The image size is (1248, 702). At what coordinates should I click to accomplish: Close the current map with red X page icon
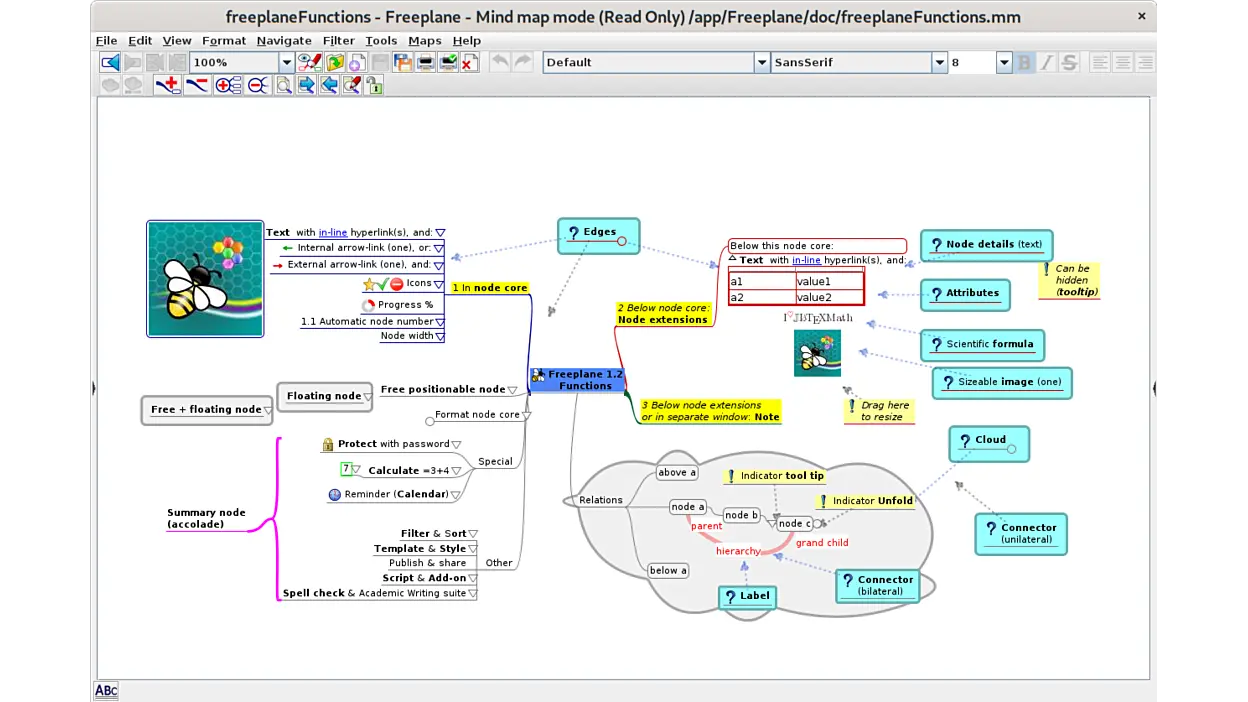click(470, 62)
